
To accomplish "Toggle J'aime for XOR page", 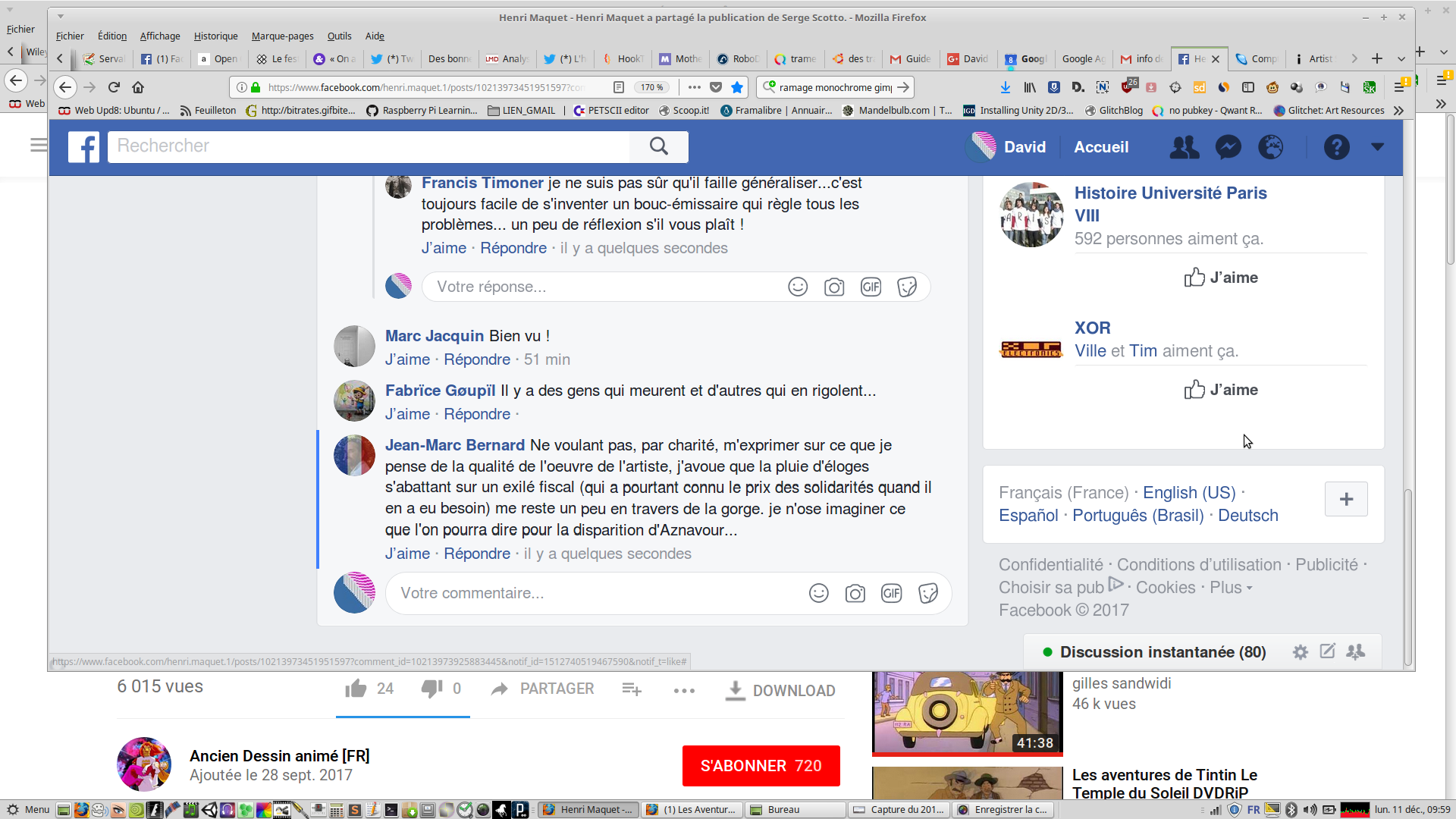I will point(1221,390).
